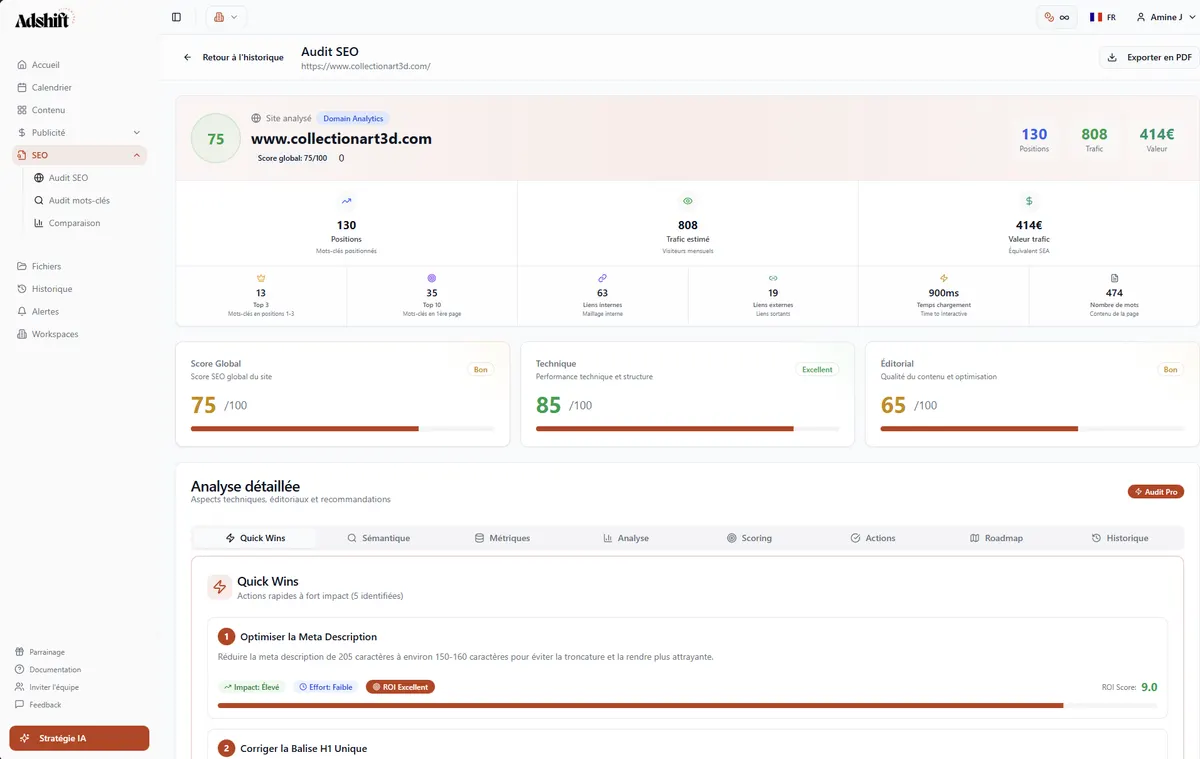Screen dimensions: 1200x759
Task: Click the Stratégie IA button
Action: point(79,738)
